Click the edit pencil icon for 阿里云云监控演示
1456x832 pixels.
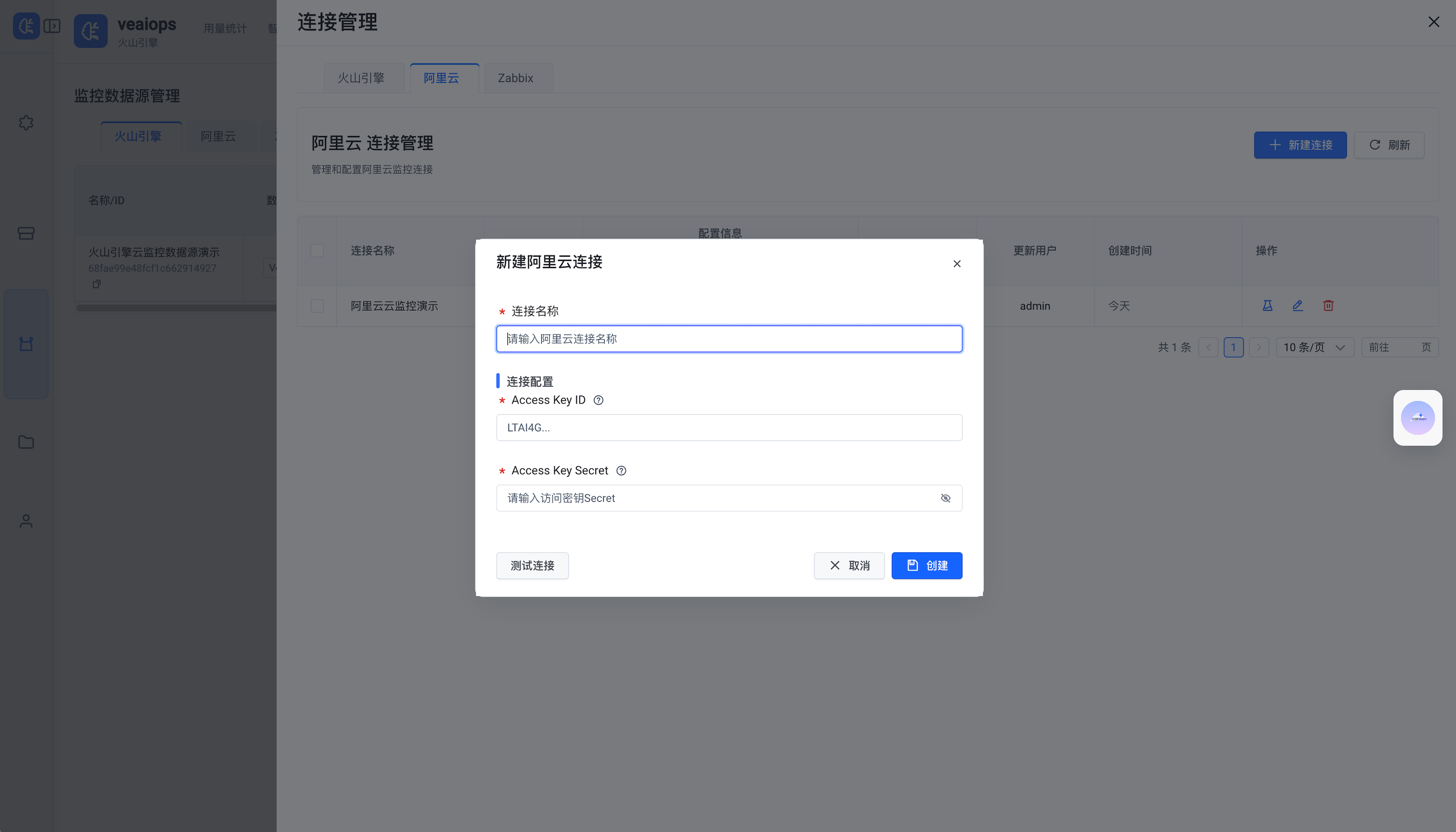[x=1298, y=306]
